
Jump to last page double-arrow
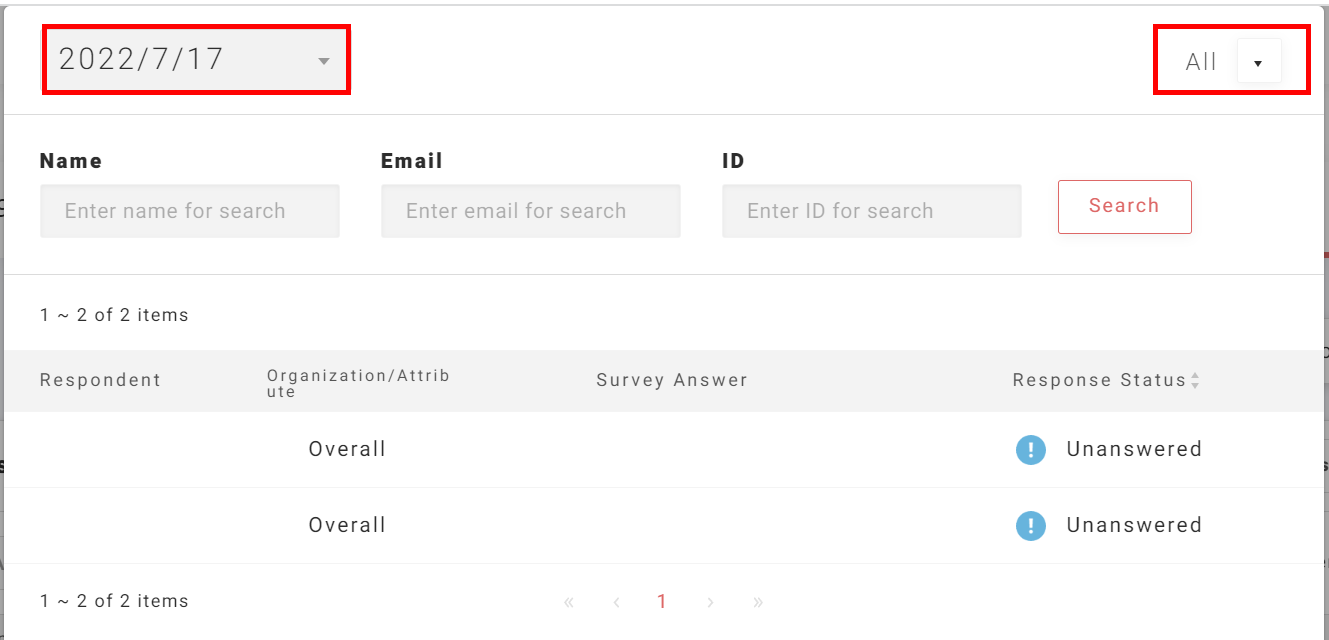pyautogui.click(x=758, y=602)
